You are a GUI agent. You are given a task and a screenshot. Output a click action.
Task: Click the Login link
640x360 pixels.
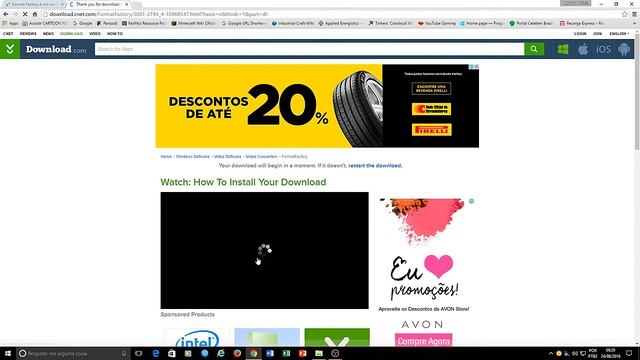coord(580,34)
